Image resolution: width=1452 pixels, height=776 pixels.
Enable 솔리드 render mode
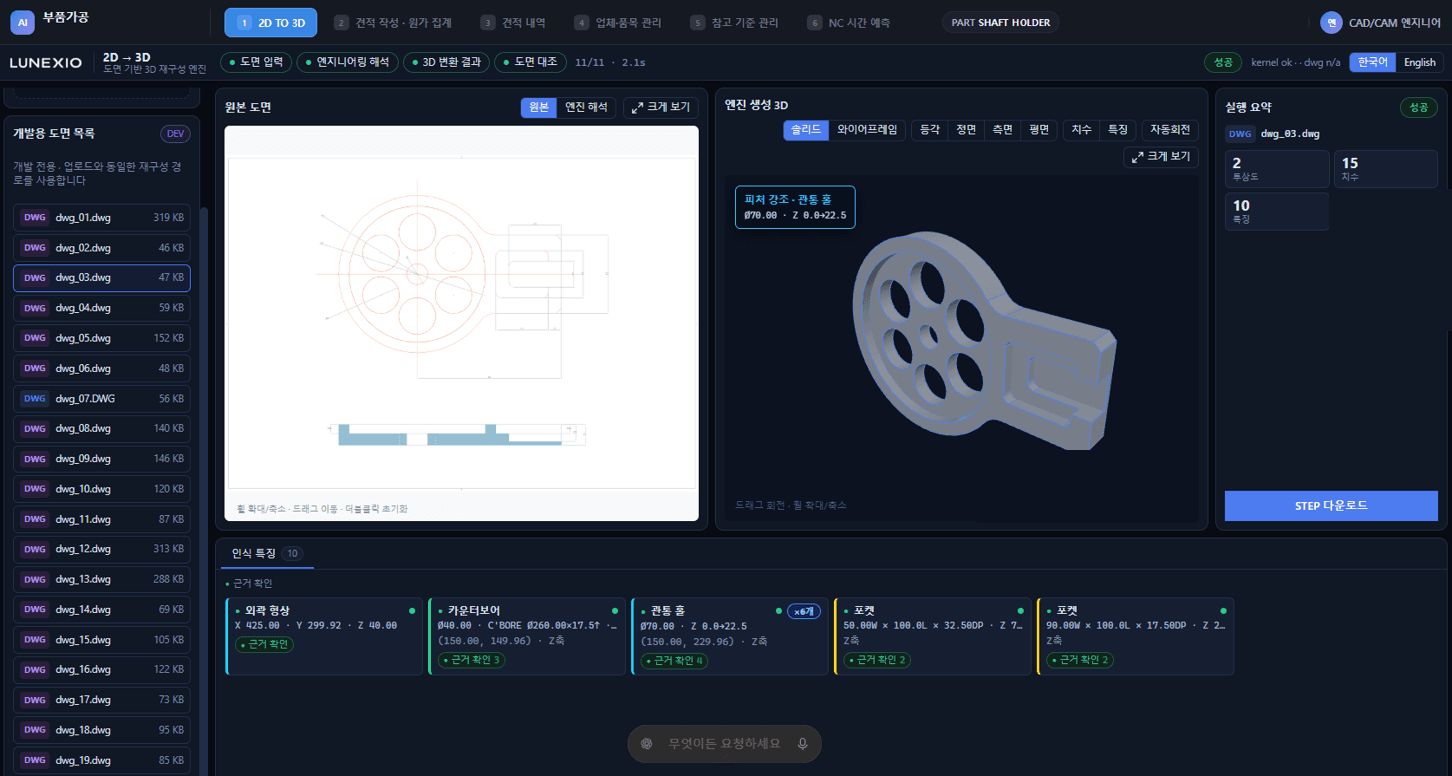(x=806, y=130)
